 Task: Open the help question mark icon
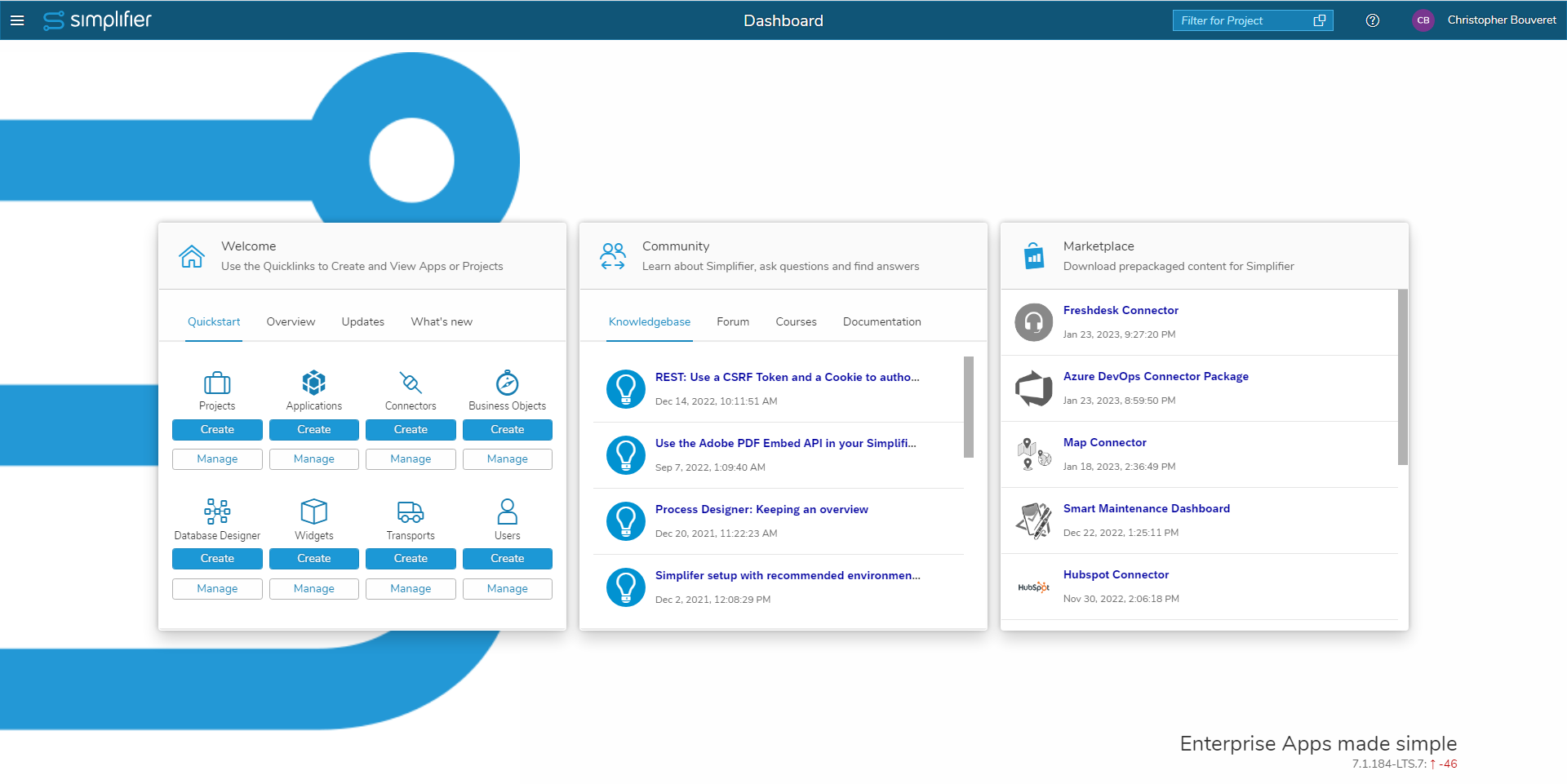[x=1372, y=20]
